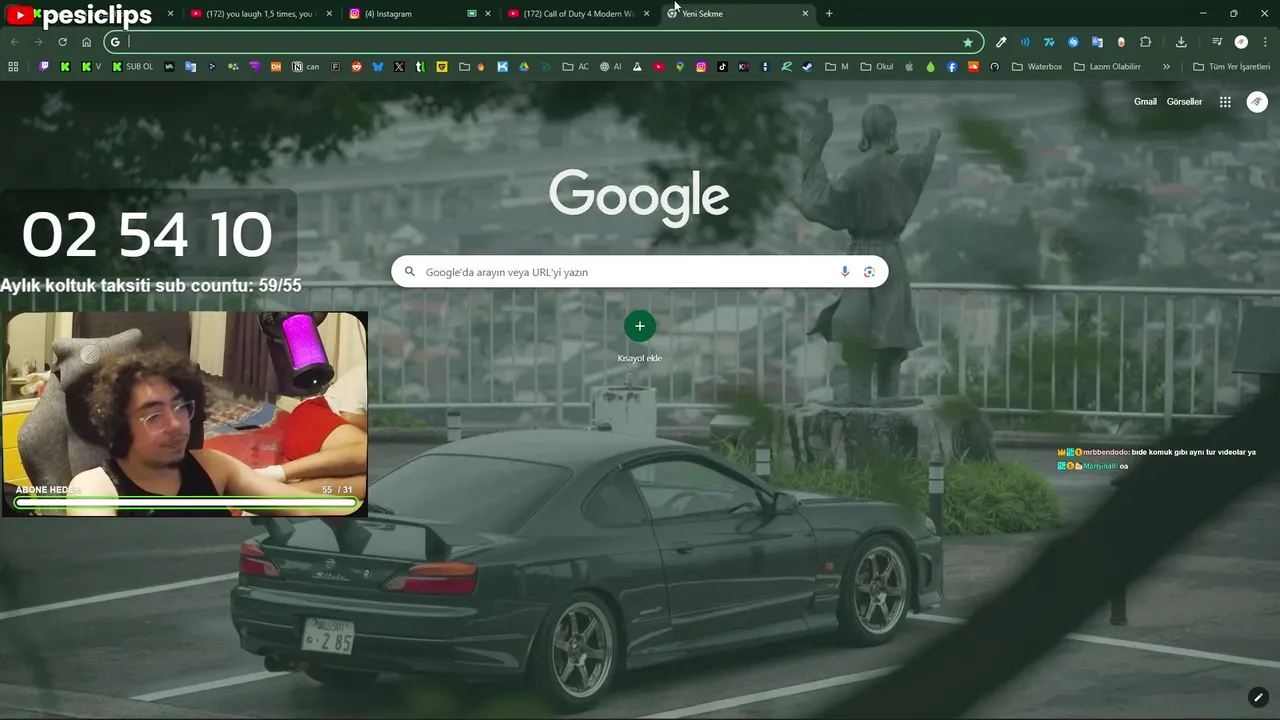Bookmark this tab with the star

click(x=968, y=42)
